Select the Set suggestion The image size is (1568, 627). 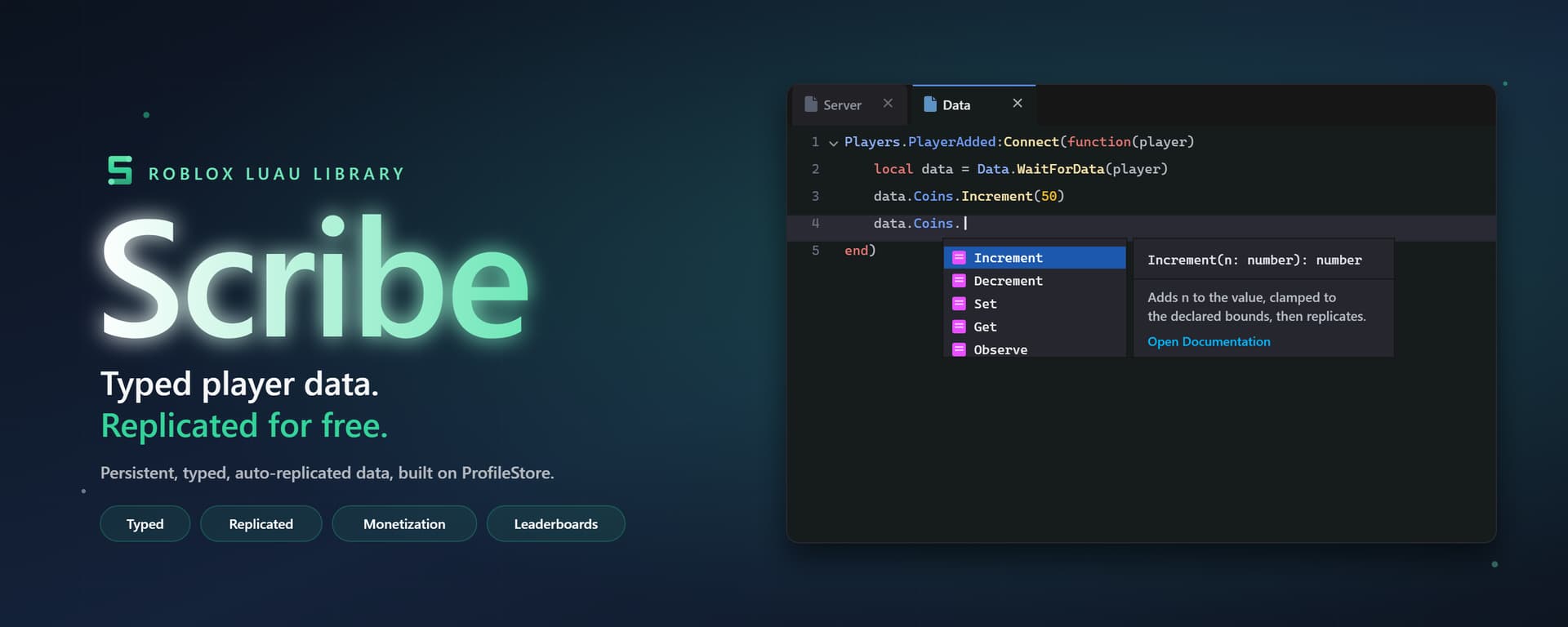(1035, 304)
